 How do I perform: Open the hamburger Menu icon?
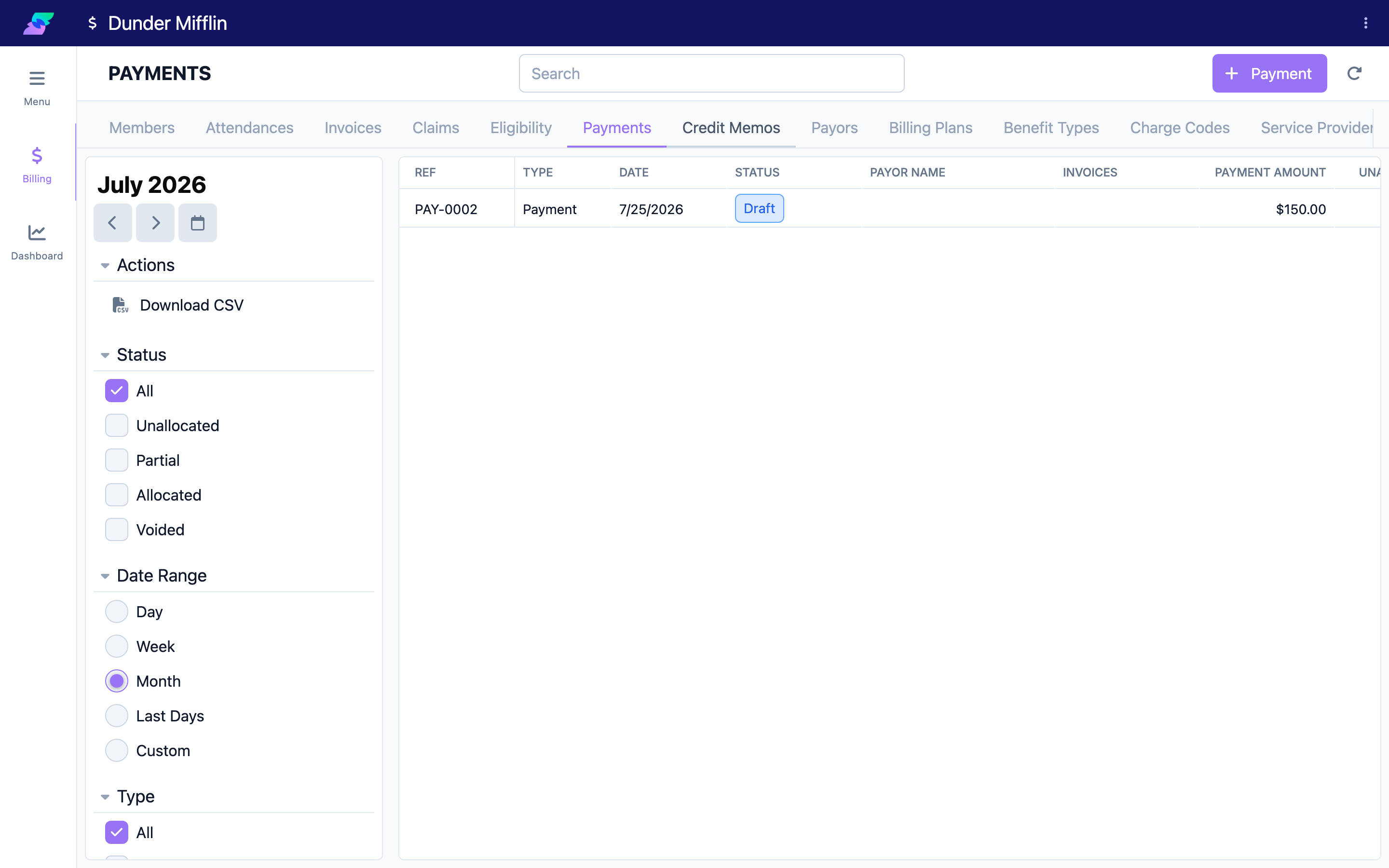37,78
